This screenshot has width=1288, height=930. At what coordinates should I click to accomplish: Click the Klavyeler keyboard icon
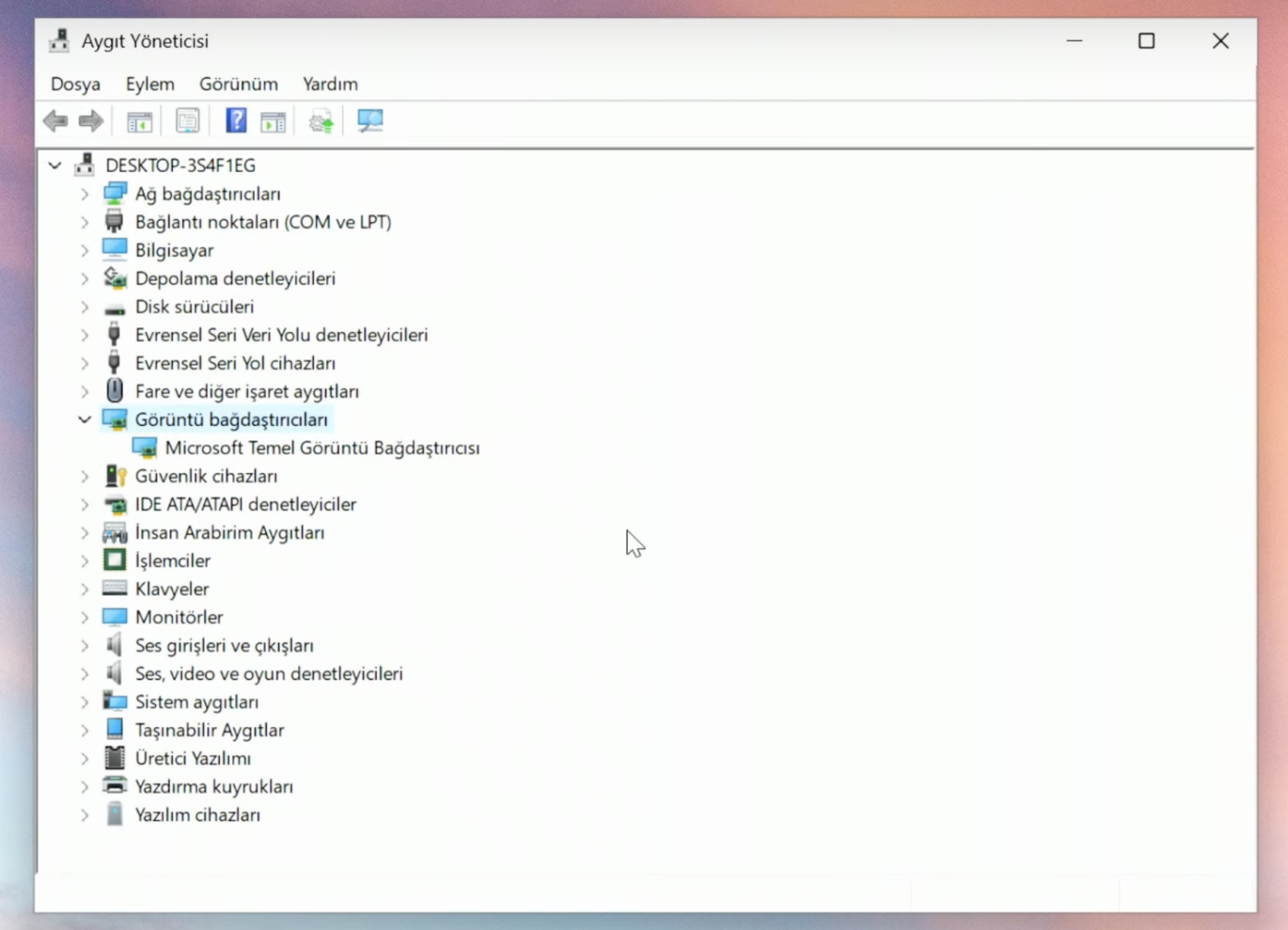pos(115,588)
